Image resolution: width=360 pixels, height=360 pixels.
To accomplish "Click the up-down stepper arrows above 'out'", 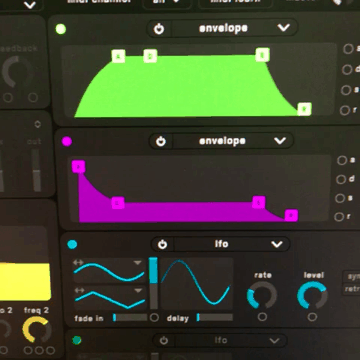I will pyautogui.click(x=37, y=124).
